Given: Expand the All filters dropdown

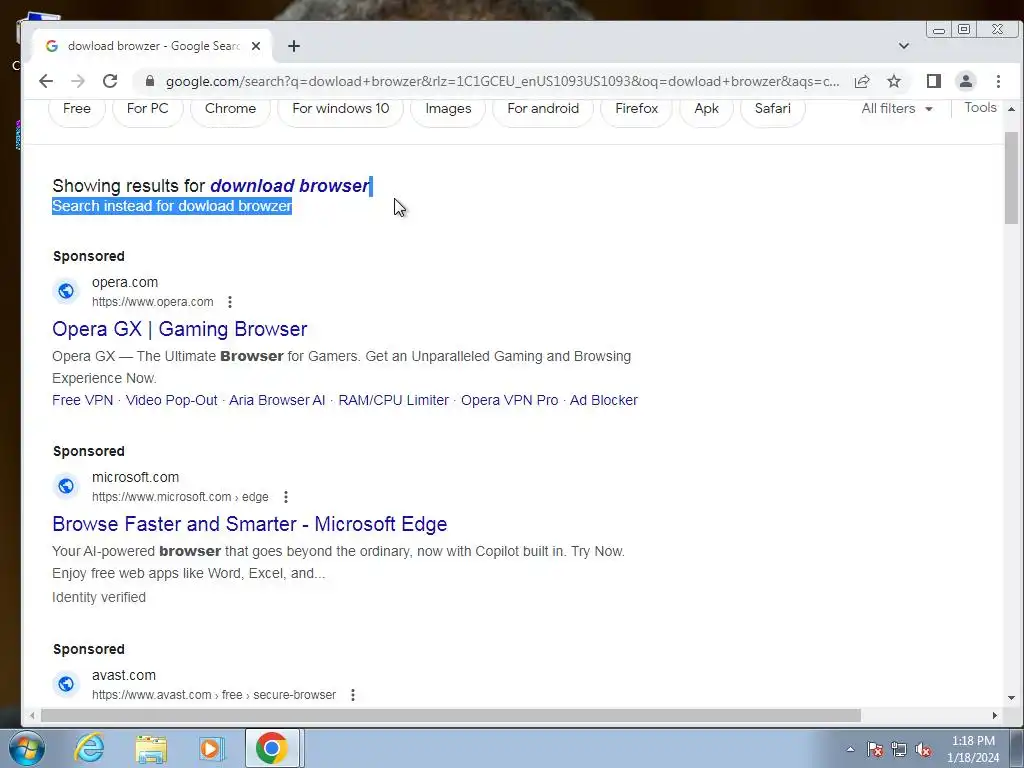Looking at the screenshot, I should (897, 109).
